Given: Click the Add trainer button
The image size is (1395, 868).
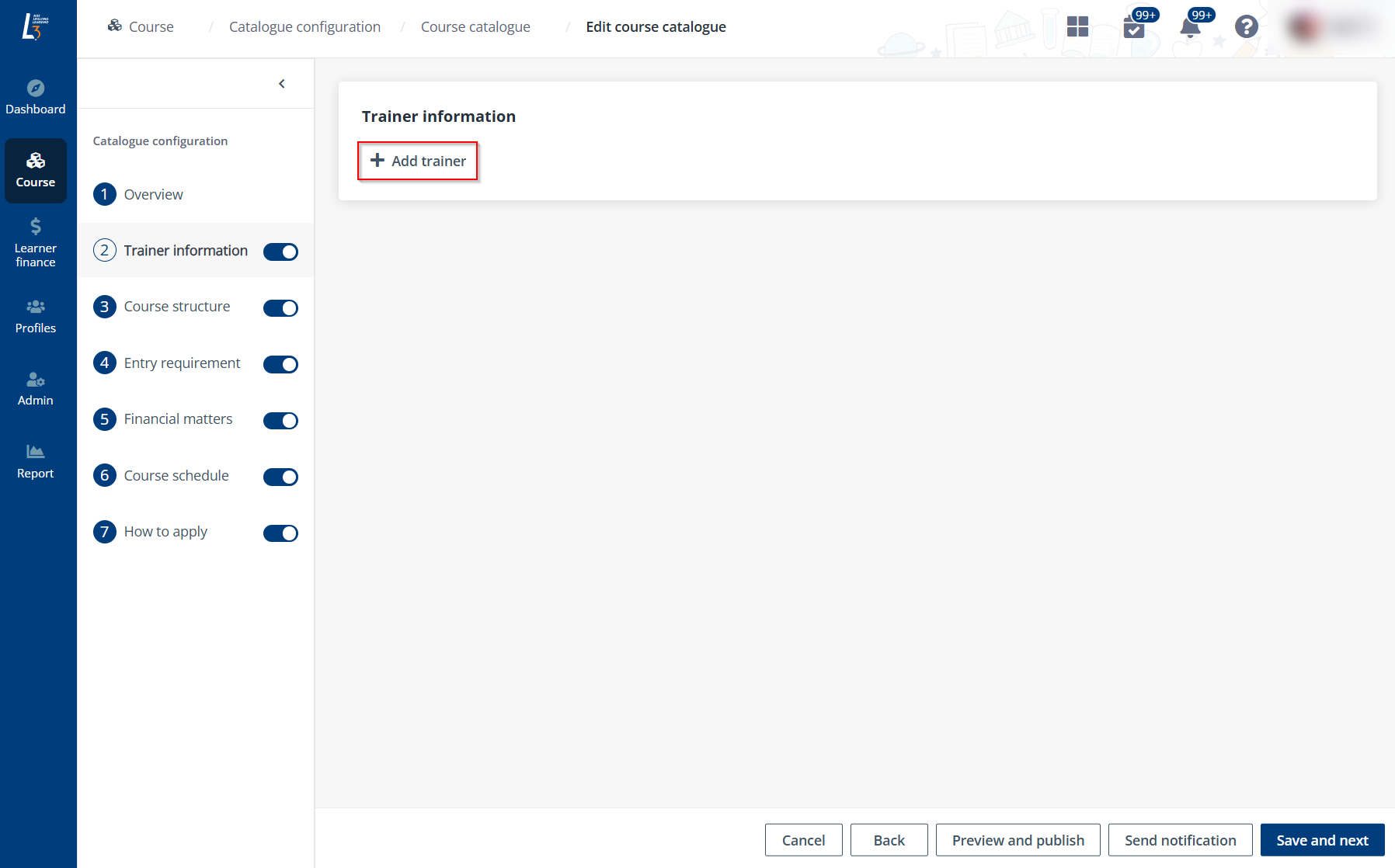Looking at the screenshot, I should coord(417,161).
